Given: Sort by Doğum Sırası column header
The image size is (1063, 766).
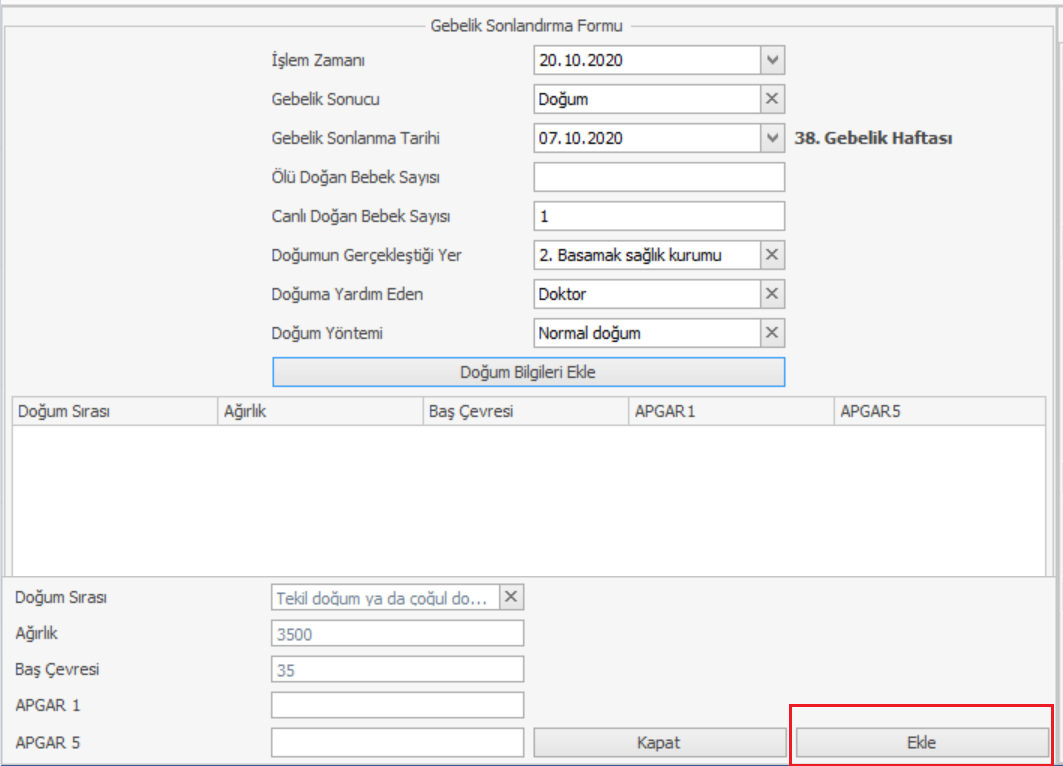Looking at the screenshot, I should [x=114, y=411].
